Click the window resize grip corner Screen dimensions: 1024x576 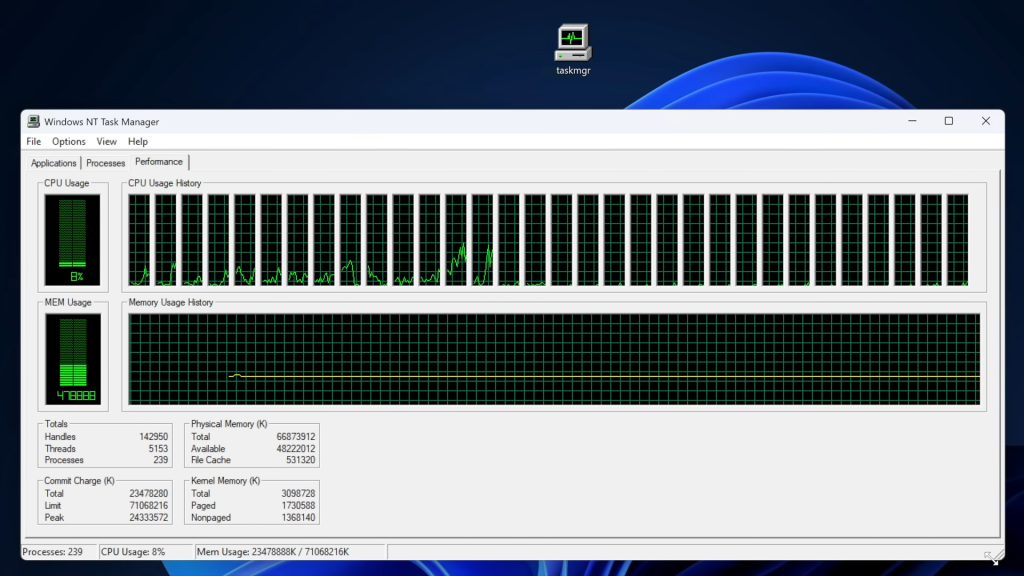point(994,555)
